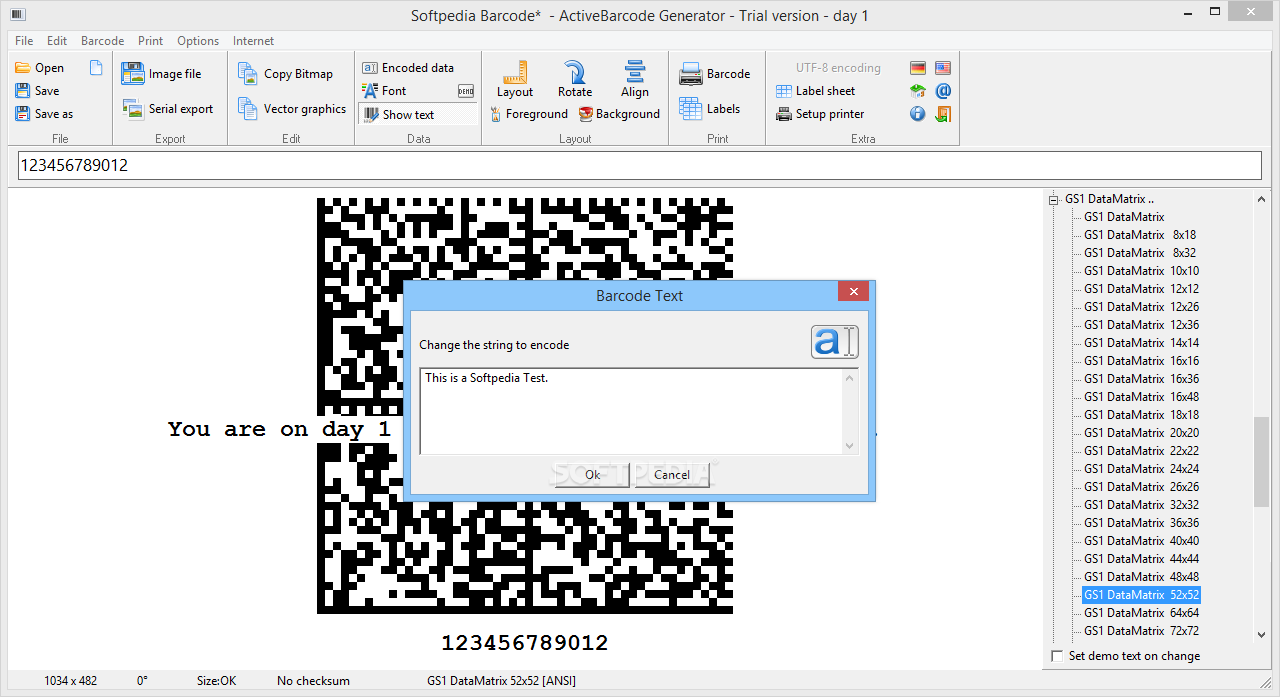Open the Barcode menu
1280x697 pixels.
(x=102, y=41)
